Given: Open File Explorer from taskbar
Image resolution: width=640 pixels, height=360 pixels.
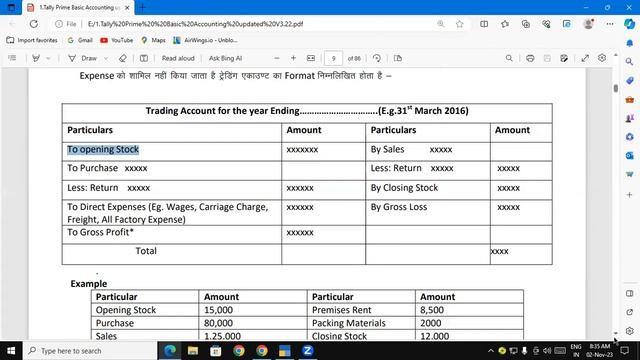Looking at the screenshot, I should 193,351.
